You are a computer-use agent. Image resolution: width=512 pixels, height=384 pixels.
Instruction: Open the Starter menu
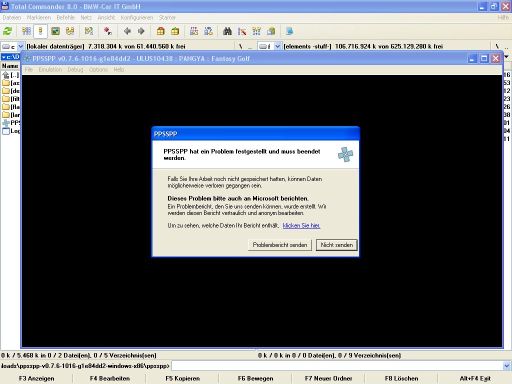point(167,17)
